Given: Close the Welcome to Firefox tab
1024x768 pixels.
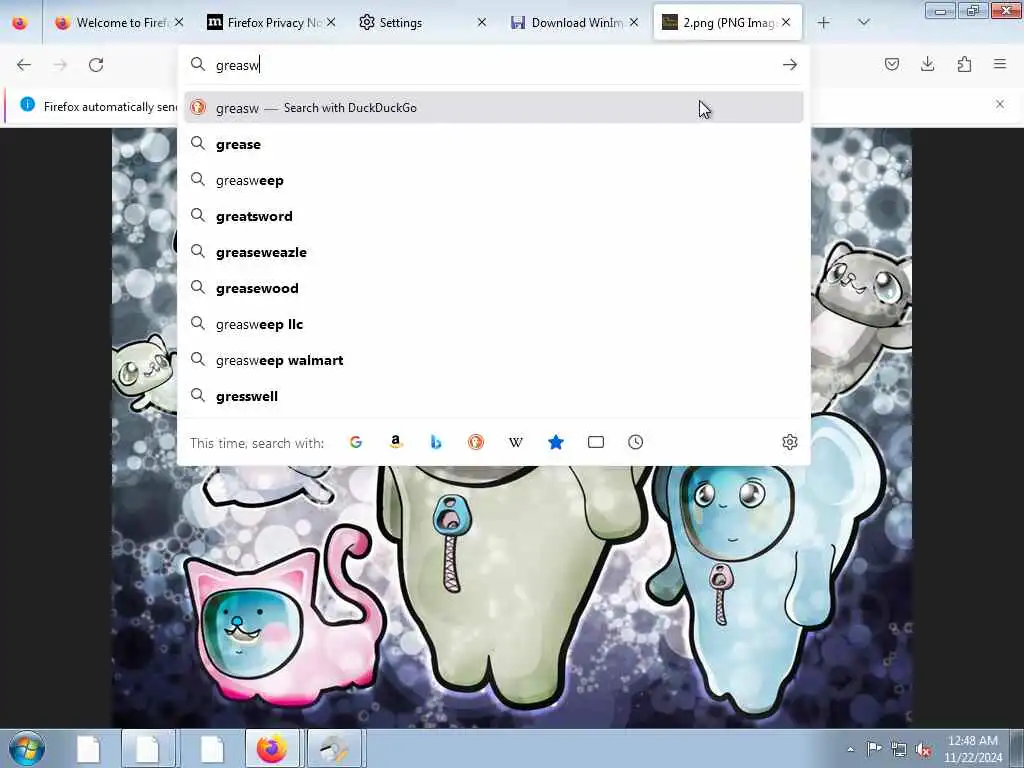Looking at the screenshot, I should pos(179,23).
